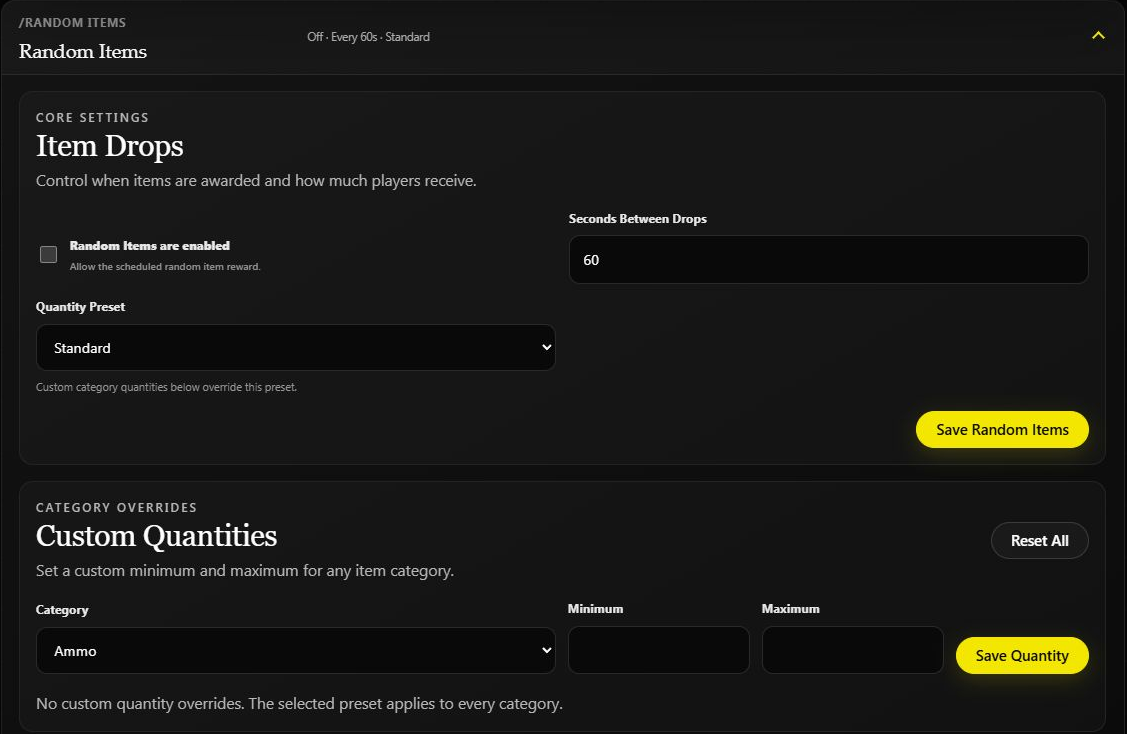Click the 'CATEGORY OVERRIDES' section label

coord(116,508)
